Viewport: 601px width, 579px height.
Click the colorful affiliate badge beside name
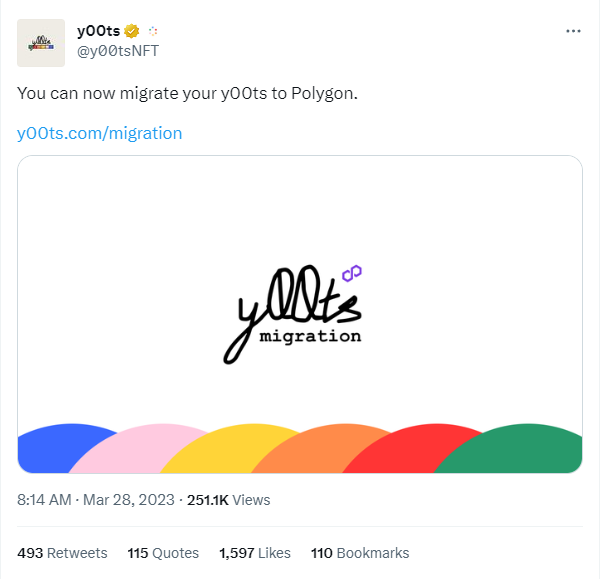point(153,31)
